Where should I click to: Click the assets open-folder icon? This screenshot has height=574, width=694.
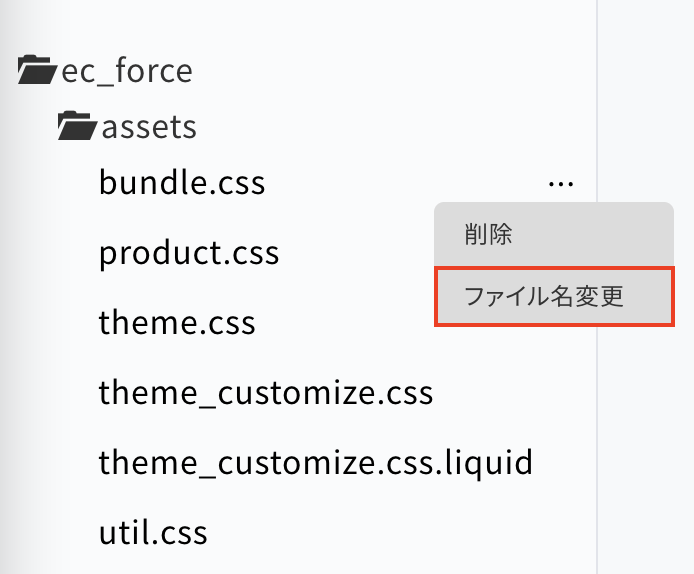point(77,126)
